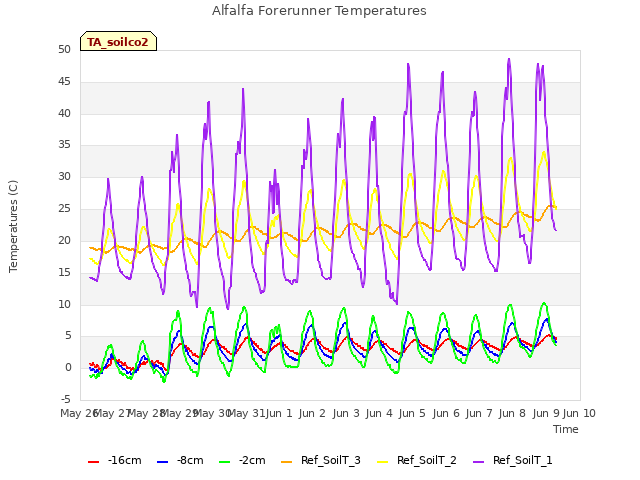Screen dimensions: 640x480
Task: Click the Jun 3 x-axis date label
Action: (346, 413)
